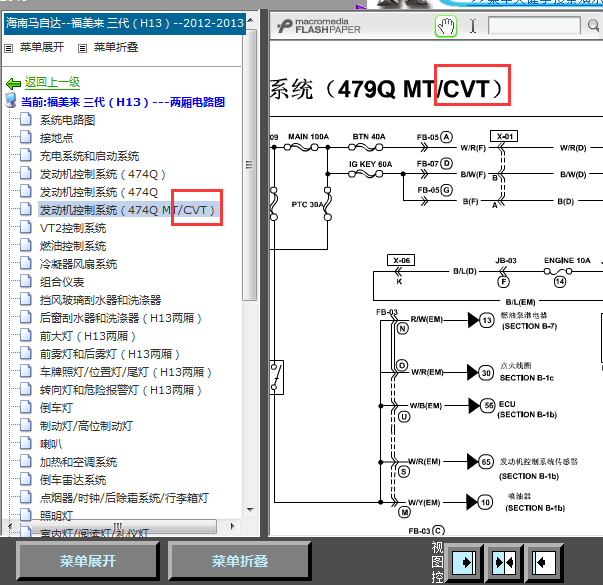The height and width of the screenshot is (585, 603).
Task: Open the 冷凝器风扇系统 entry
Action: pos(78,264)
